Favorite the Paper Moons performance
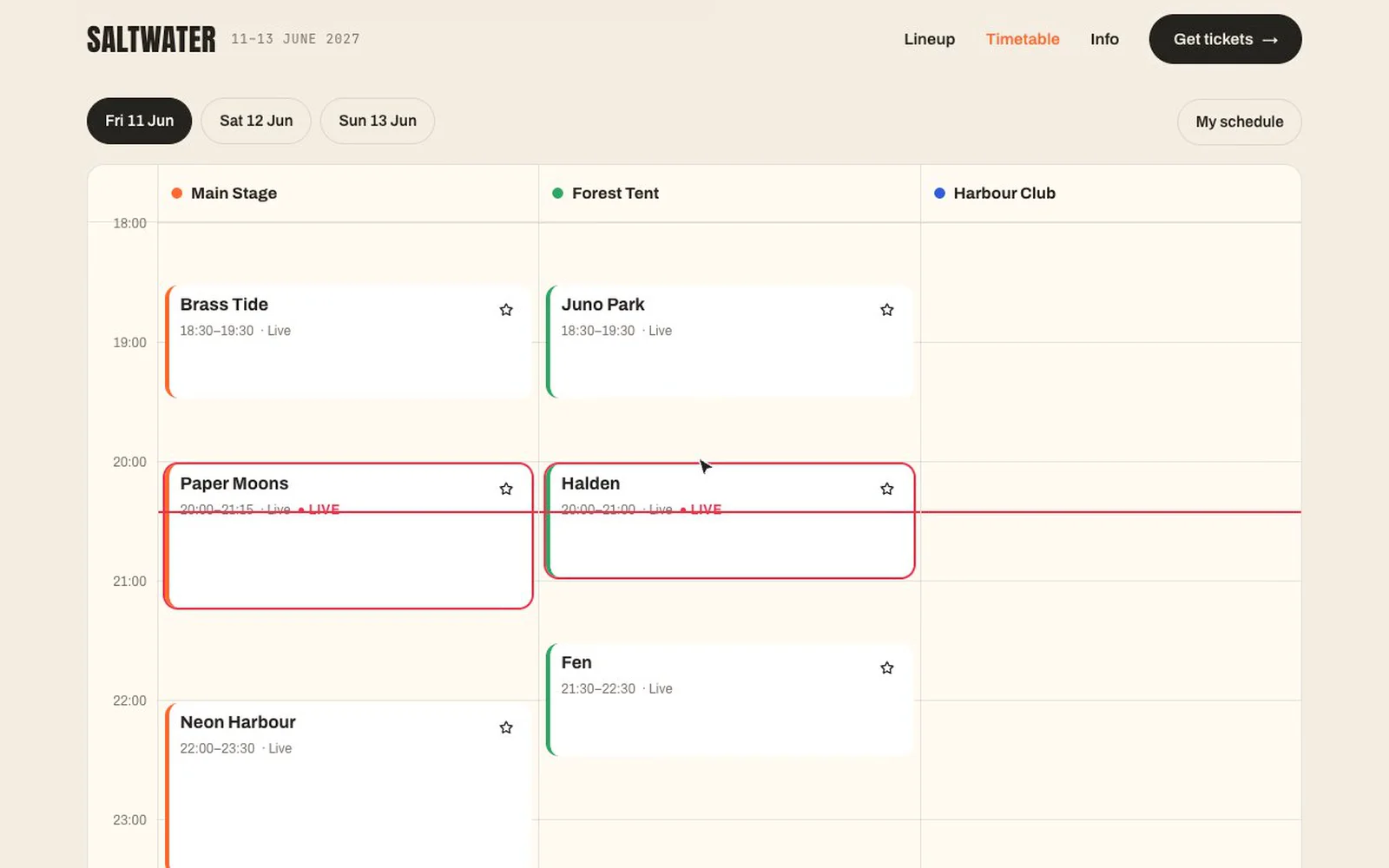 pos(506,489)
